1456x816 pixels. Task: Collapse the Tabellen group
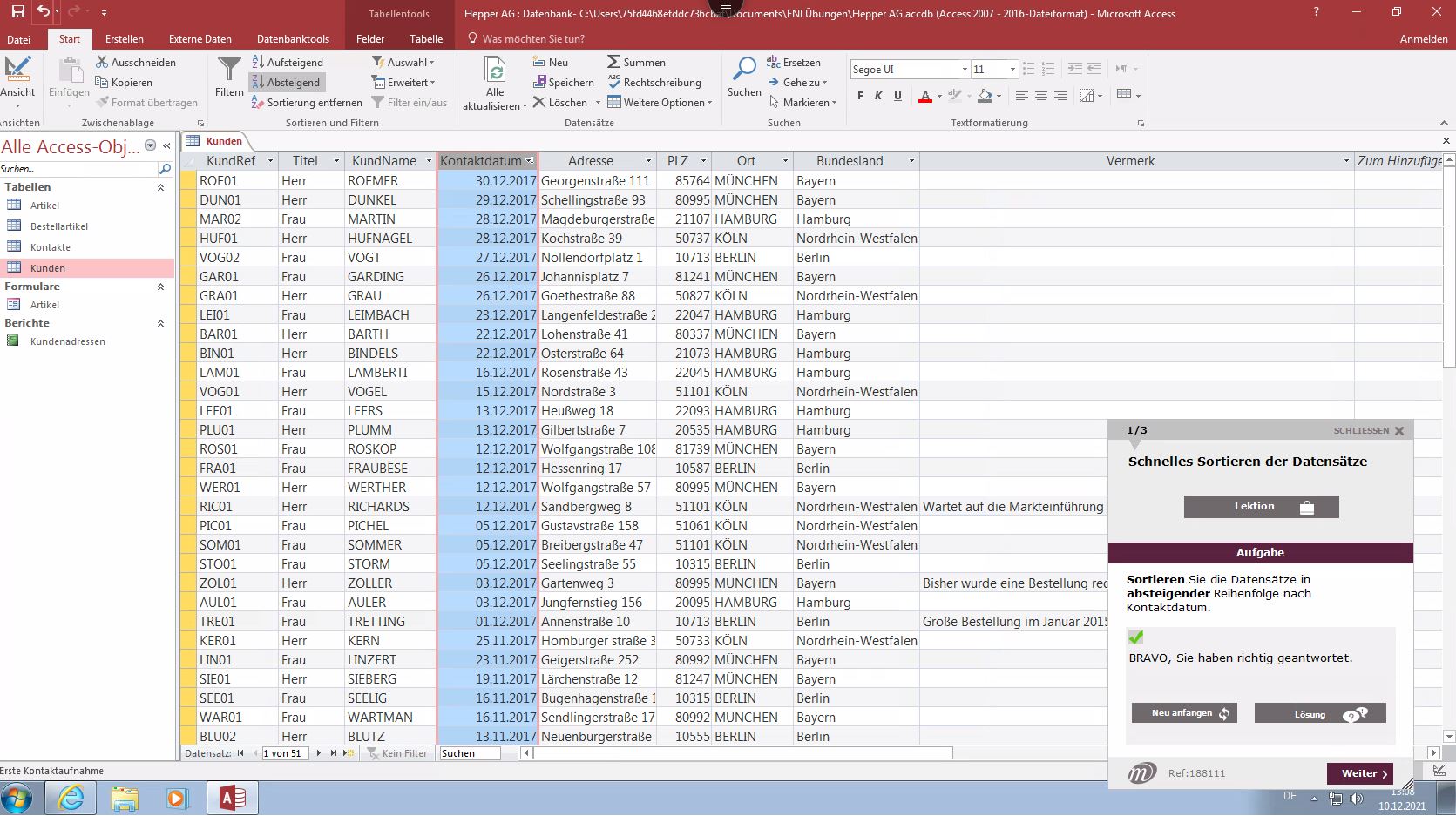tap(160, 187)
